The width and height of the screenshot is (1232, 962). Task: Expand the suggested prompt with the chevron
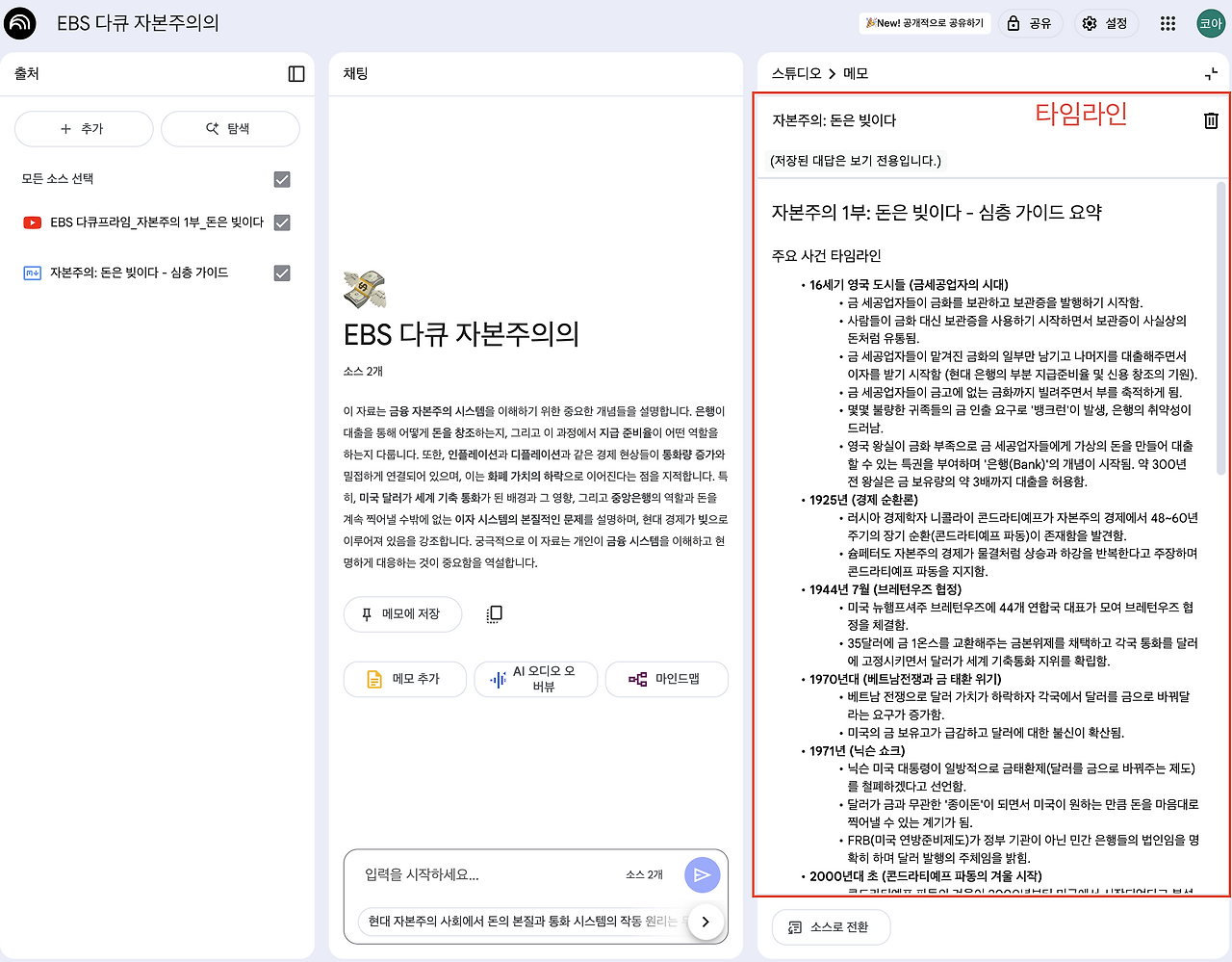(x=706, y=922)
